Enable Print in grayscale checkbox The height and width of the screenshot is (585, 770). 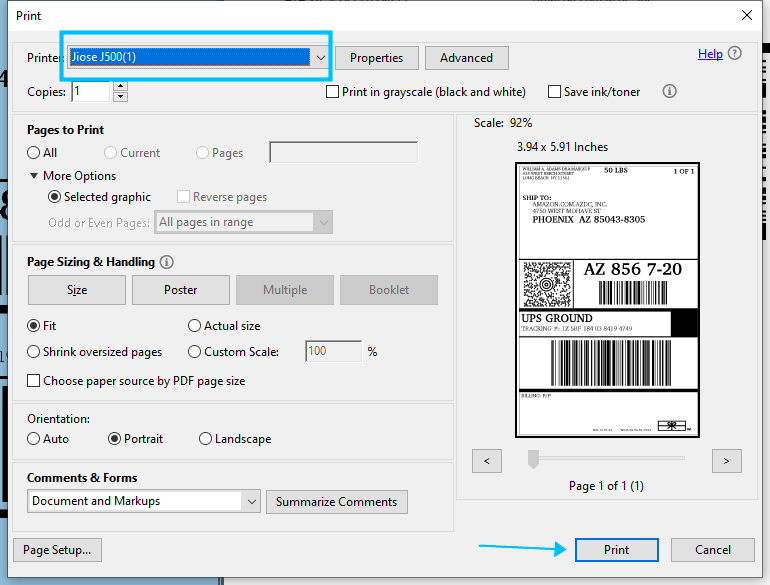click(x=332, y=92)
